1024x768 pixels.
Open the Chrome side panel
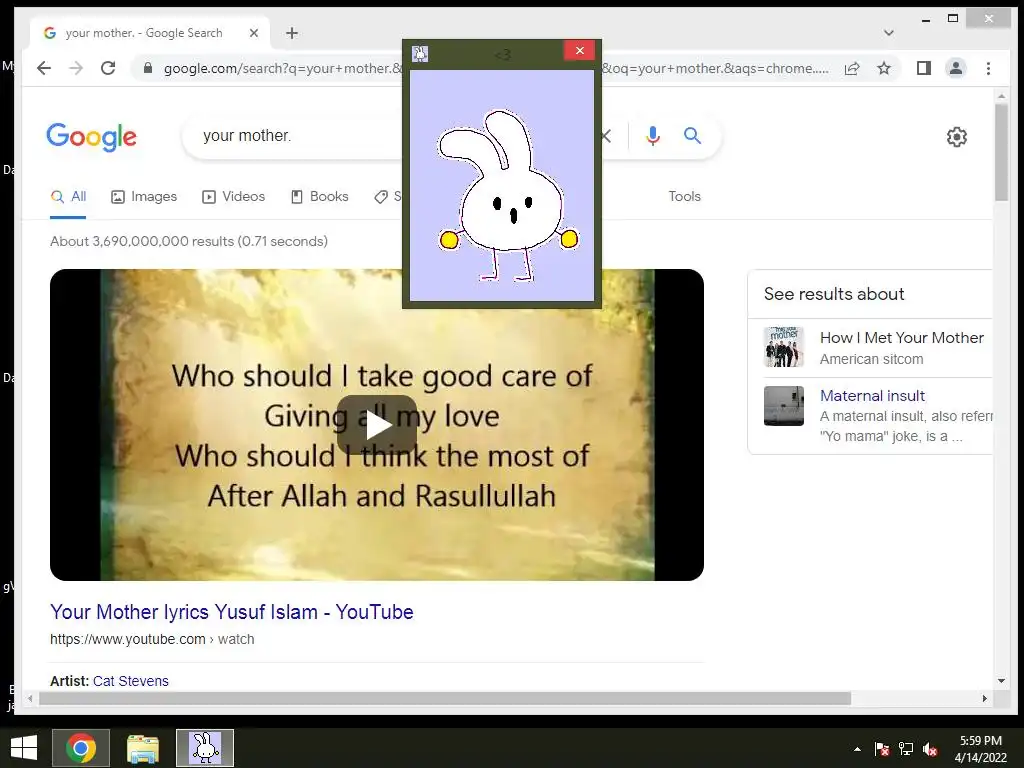pyautogui.click(x=923, y=68)
